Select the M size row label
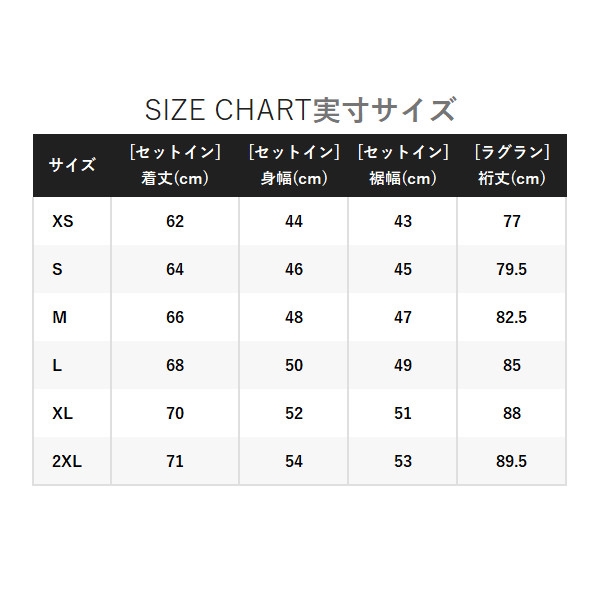 point(59,317)
